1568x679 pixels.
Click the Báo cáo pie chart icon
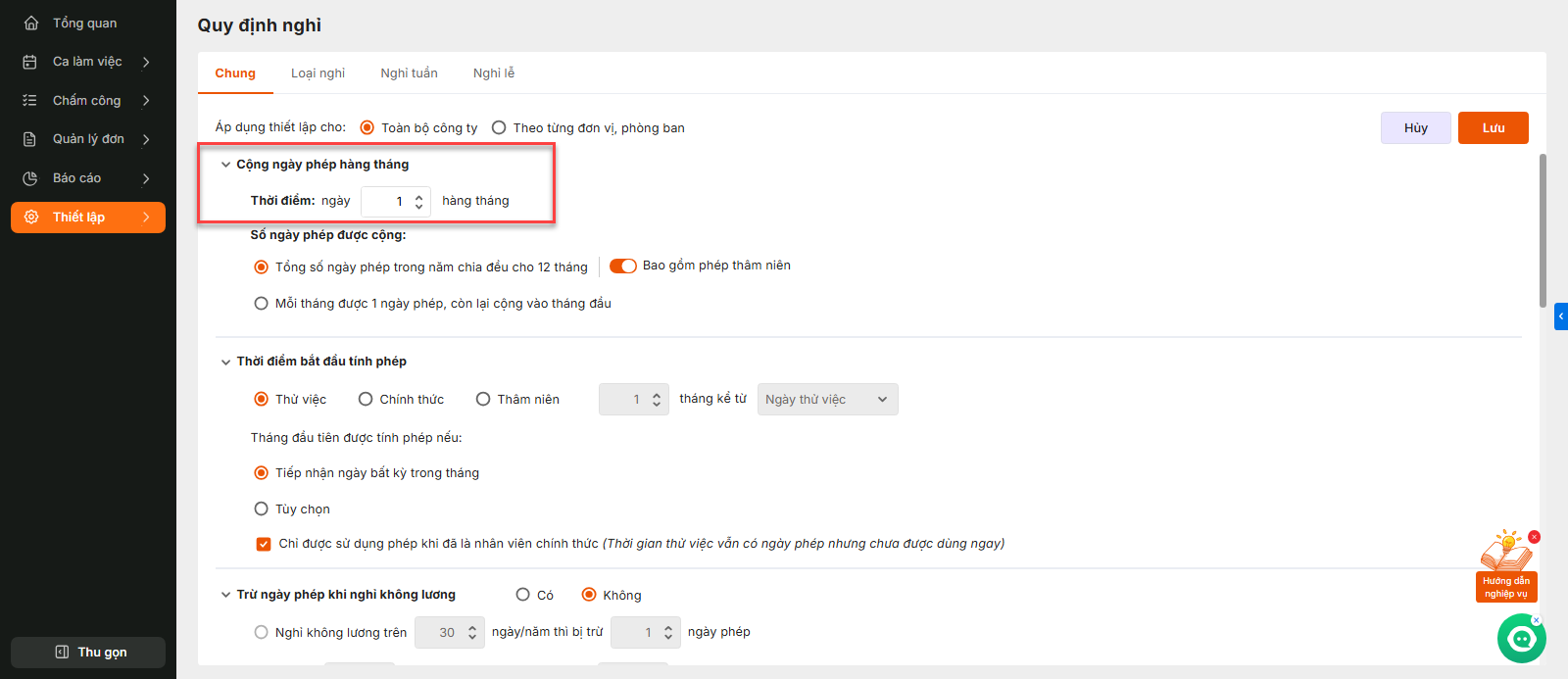coord(30,178)
